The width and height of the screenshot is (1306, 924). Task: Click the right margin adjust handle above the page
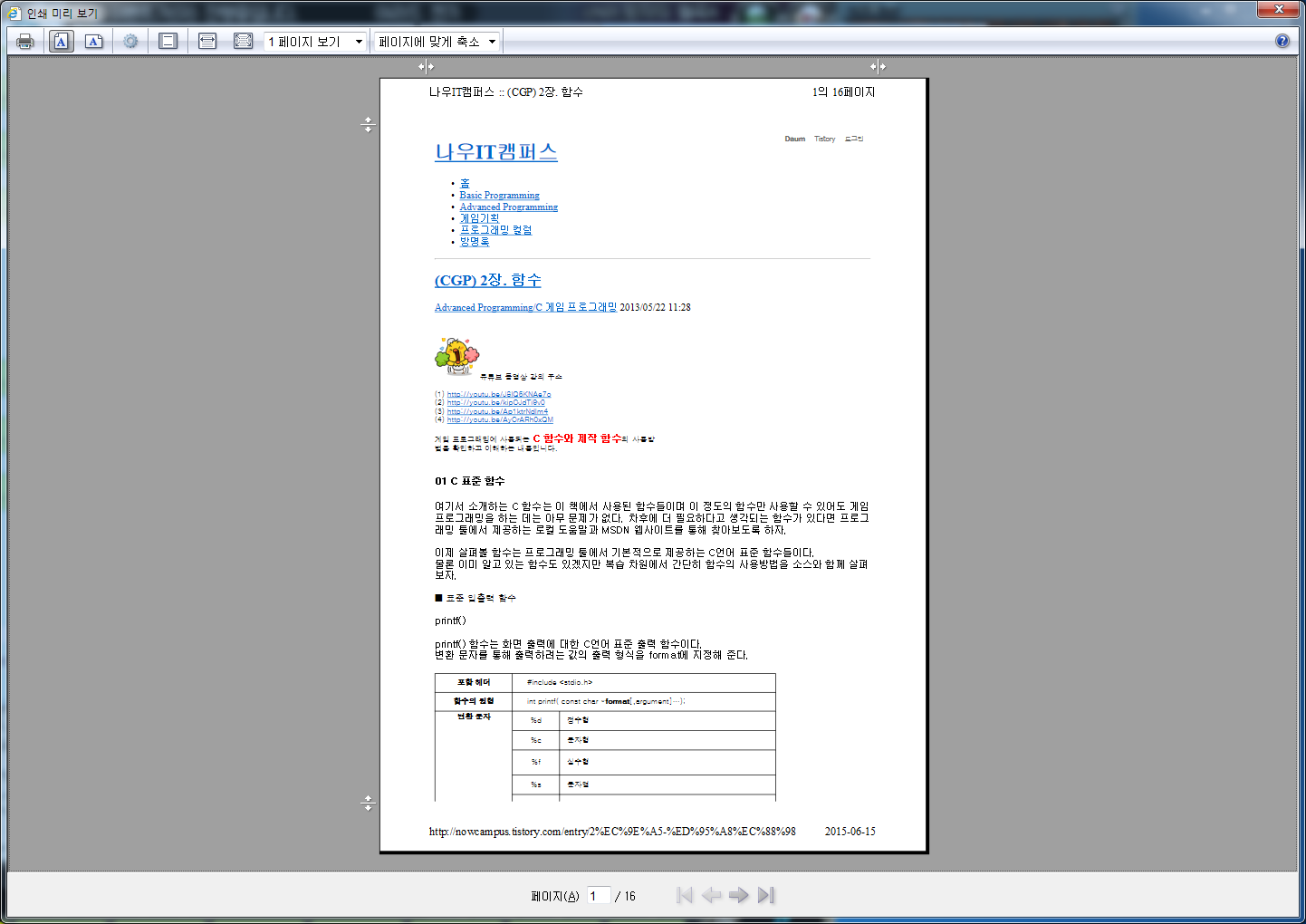(878, 66)
